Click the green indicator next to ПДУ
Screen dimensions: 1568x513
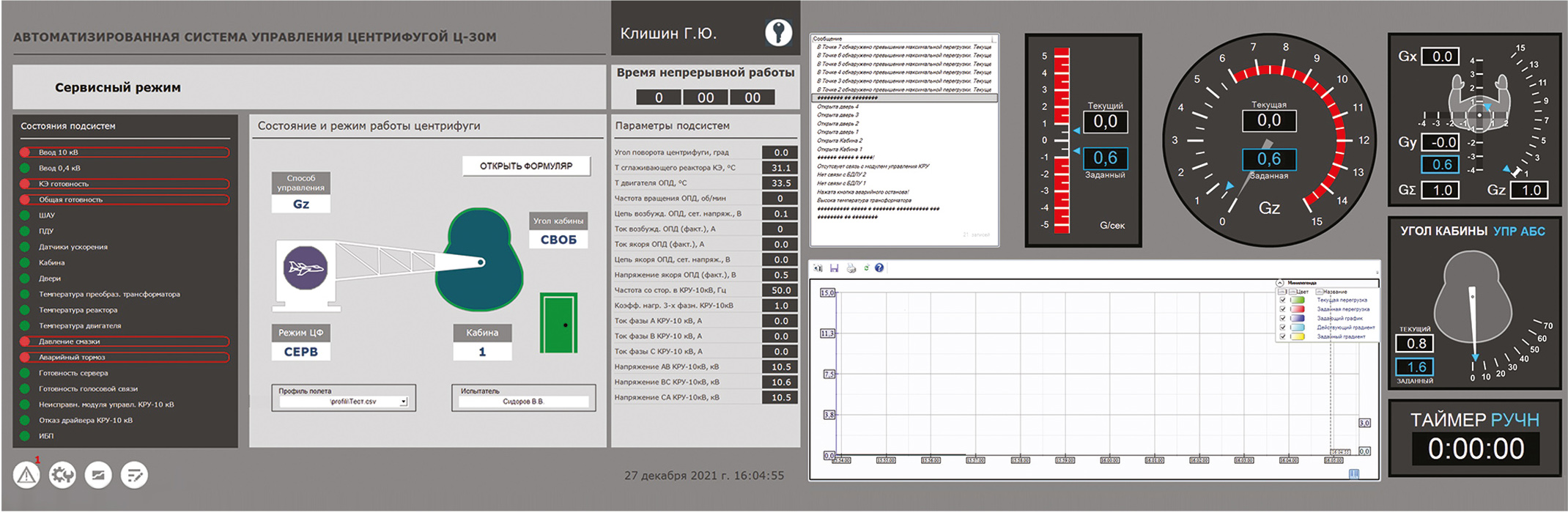25,231
